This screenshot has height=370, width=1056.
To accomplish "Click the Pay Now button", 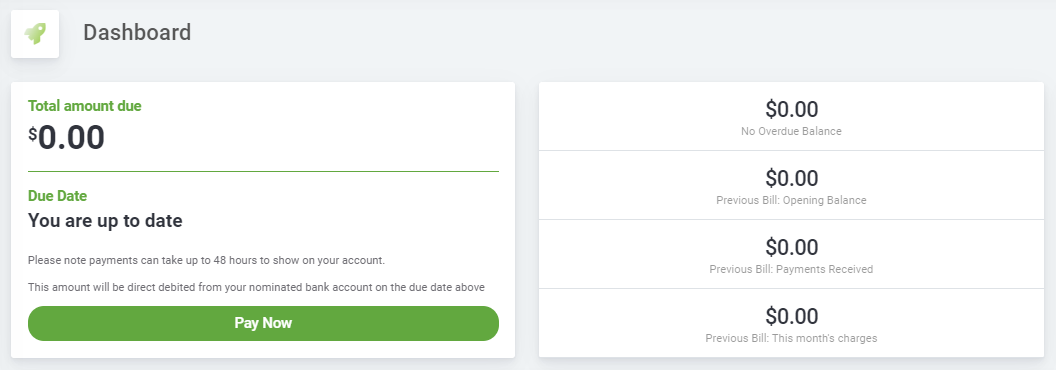I will click(263, 323).
